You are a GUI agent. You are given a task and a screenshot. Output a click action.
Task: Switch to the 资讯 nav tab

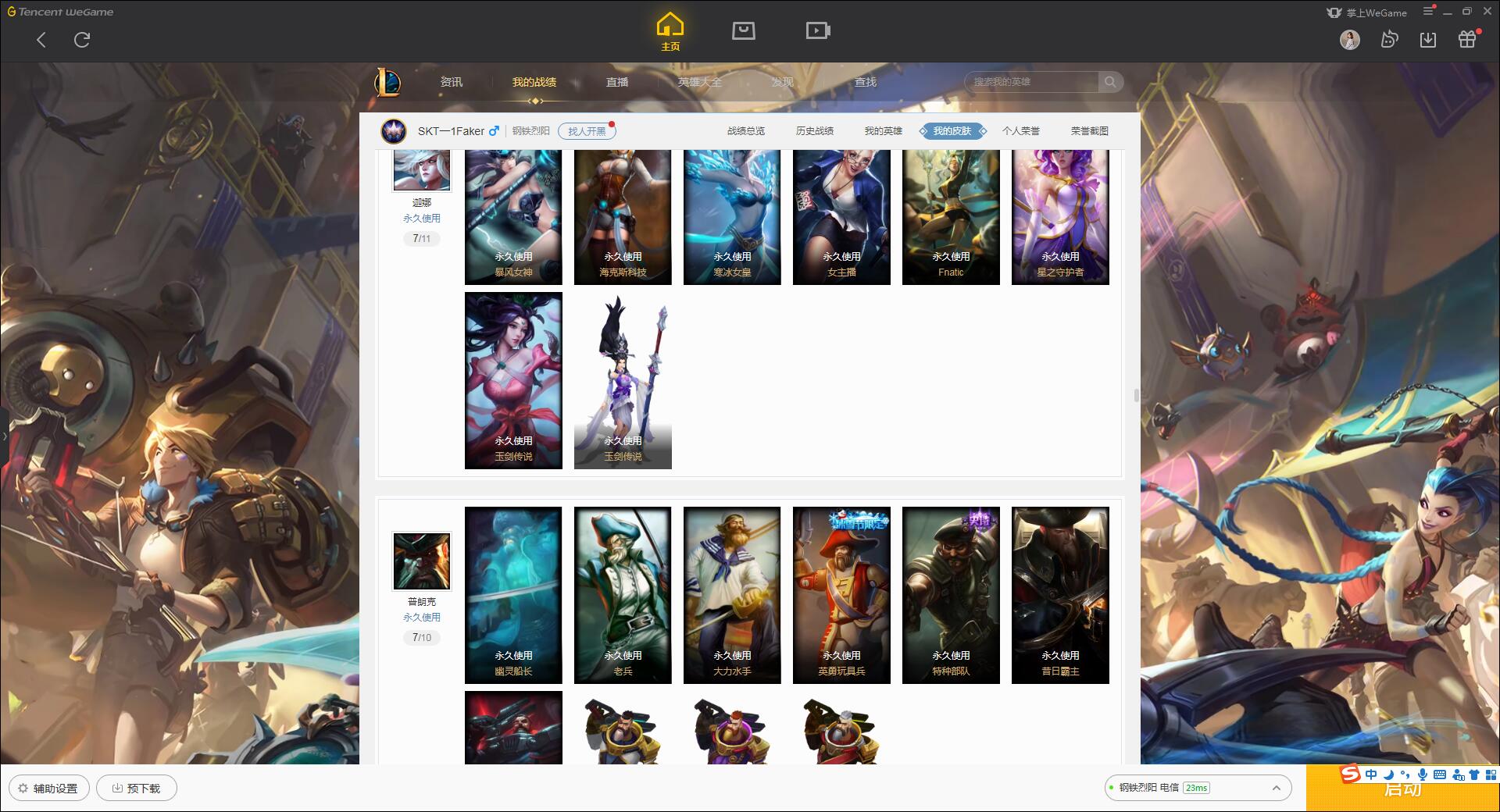[451, 82]
